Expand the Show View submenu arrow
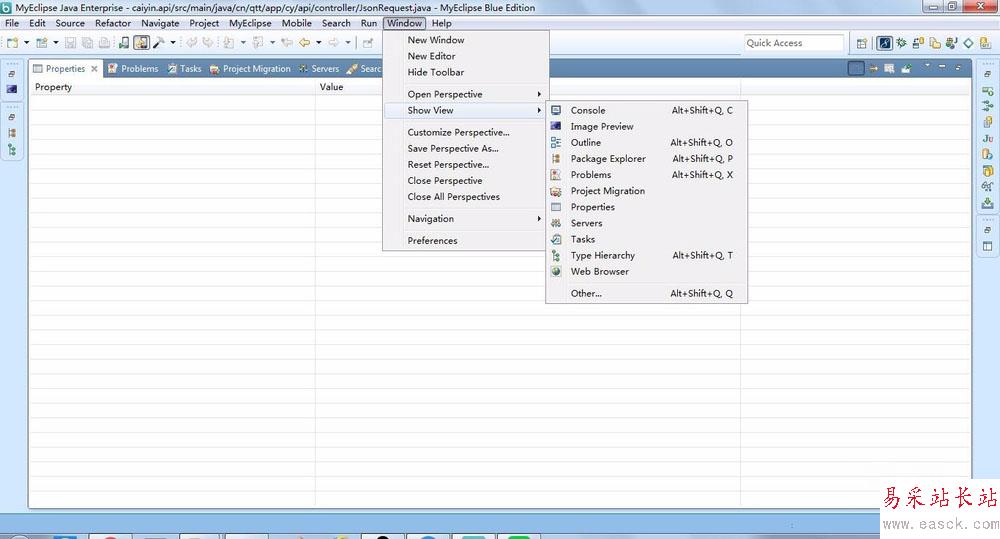 pos(539,110)
